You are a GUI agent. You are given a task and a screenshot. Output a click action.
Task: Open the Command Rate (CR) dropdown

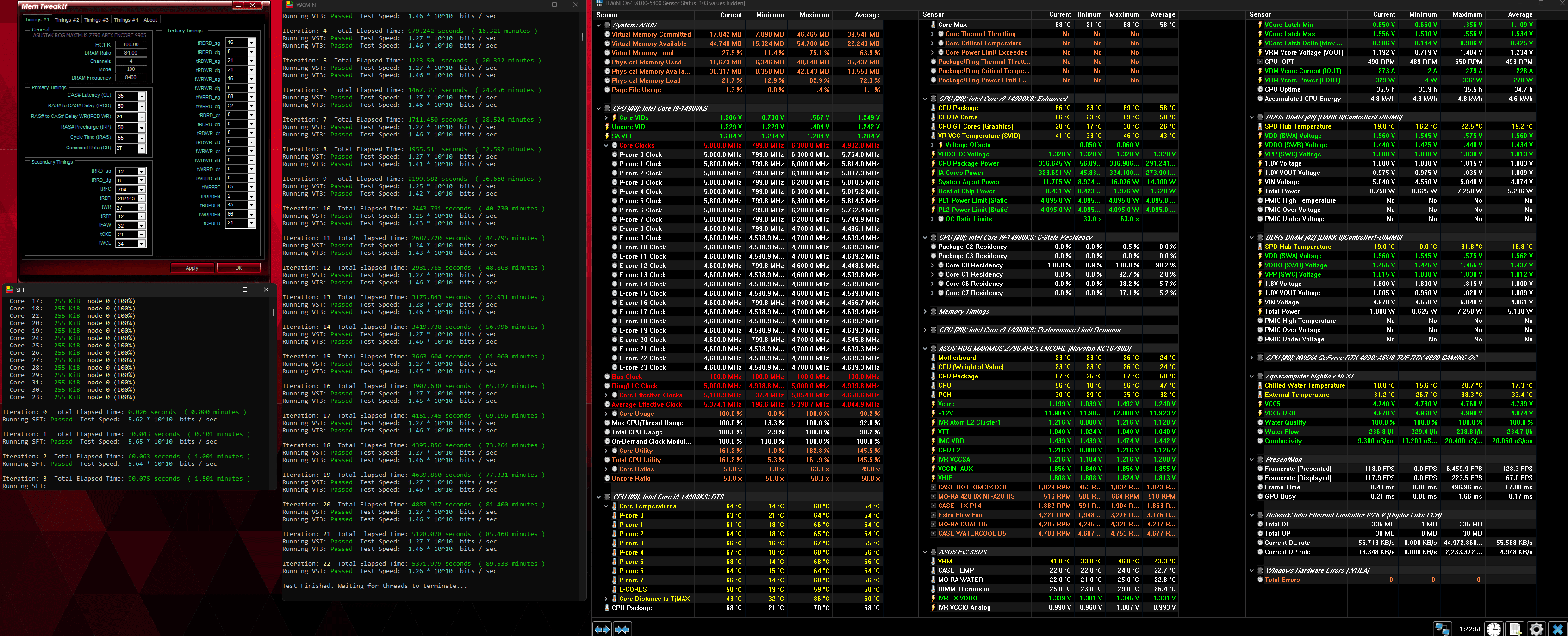[141, 148]
